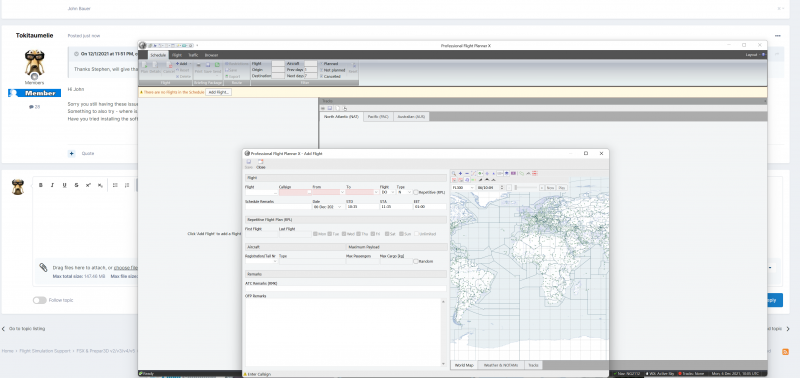Open the From airport dropdown
This screenshot has width=800, height=378.
coord(342,192)
